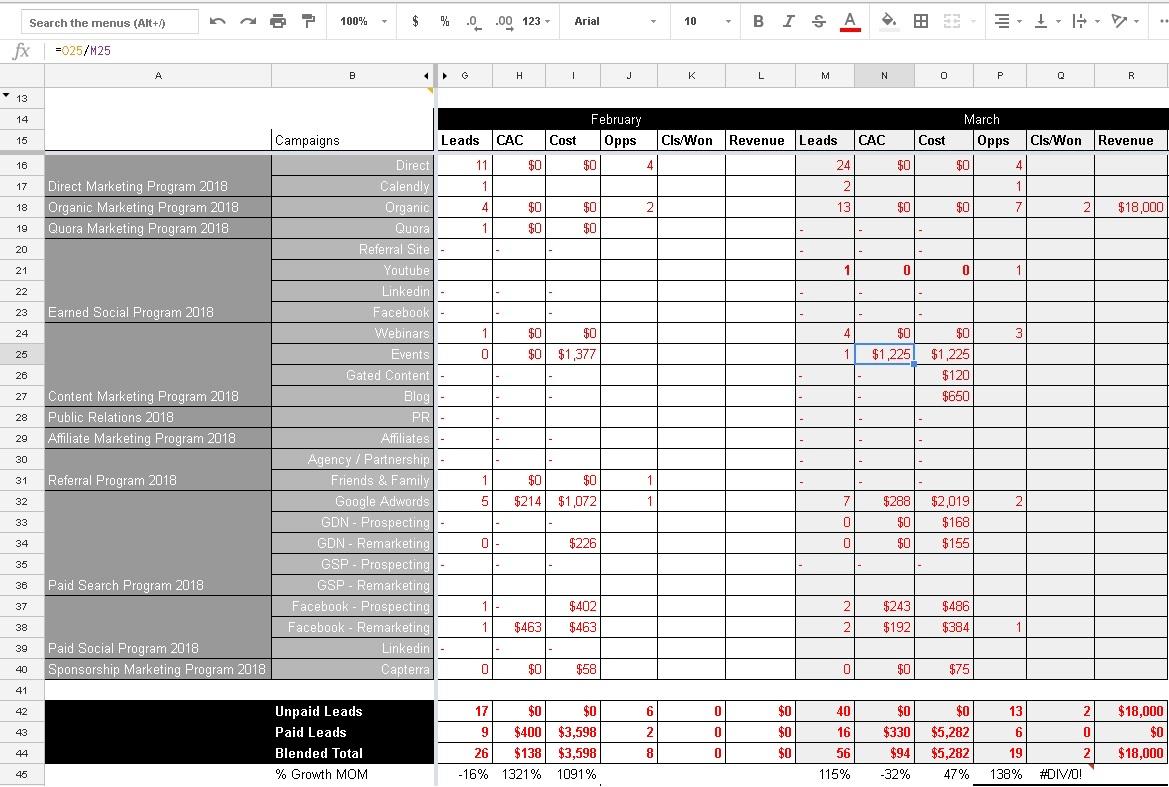Increase decimal places
This screenshot has width=1169, height=787.
(504, 22)
